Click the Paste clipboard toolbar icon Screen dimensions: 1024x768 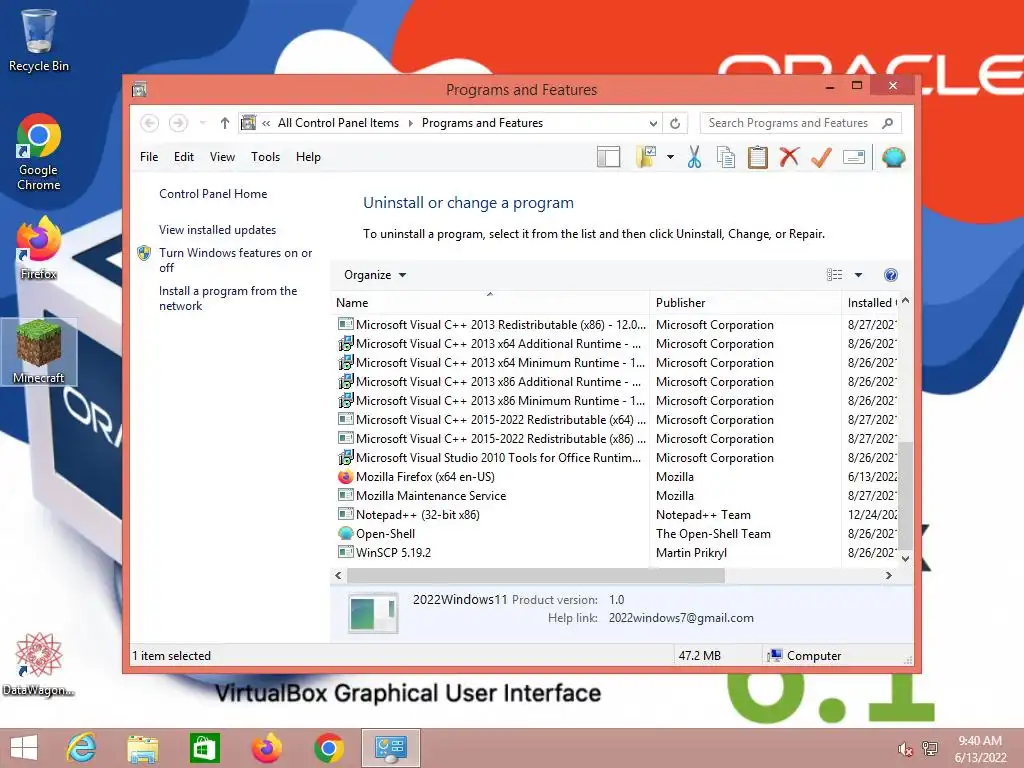click(758, 157)
